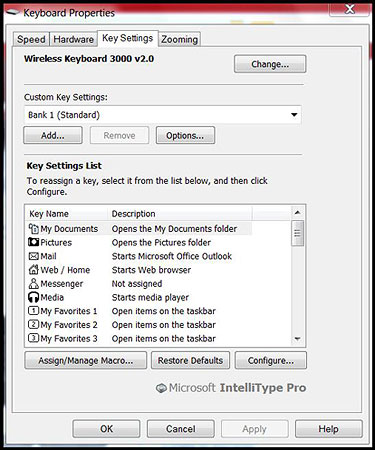Click the Configure... button
The image size is (375, 450).
(x=271, y=360)
